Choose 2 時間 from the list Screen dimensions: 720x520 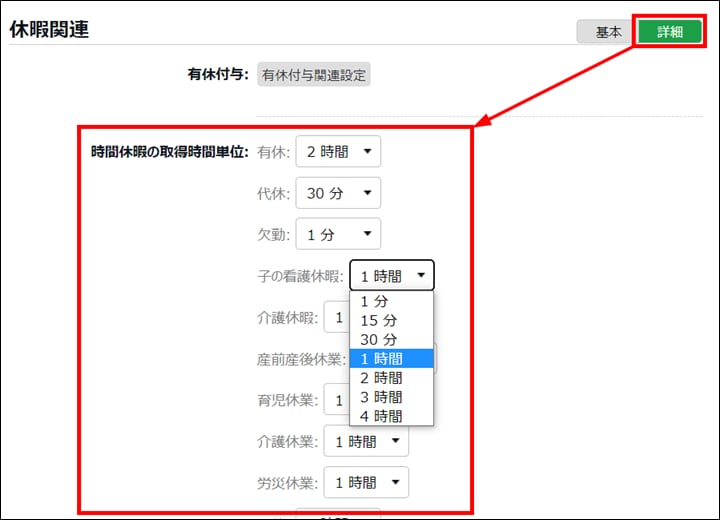[x=391, y=378]
